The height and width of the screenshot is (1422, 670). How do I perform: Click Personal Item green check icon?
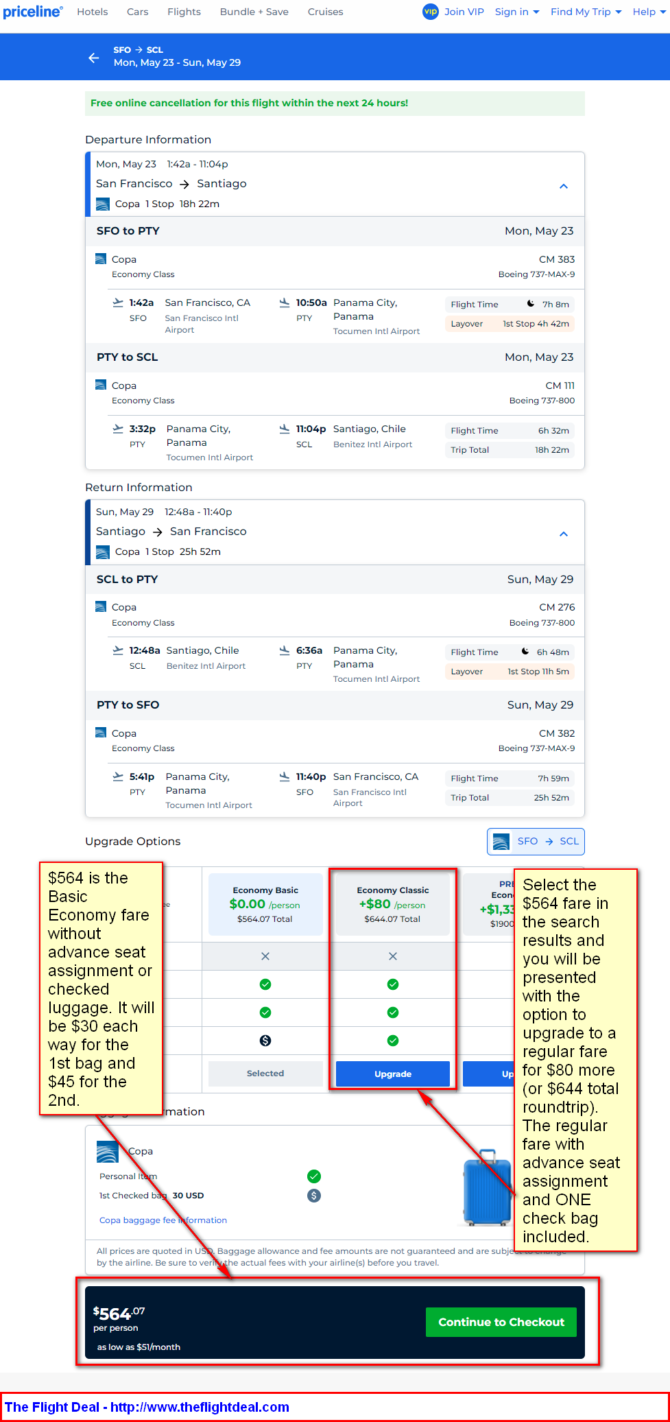pyautogui.click(x=314, y=1177)
